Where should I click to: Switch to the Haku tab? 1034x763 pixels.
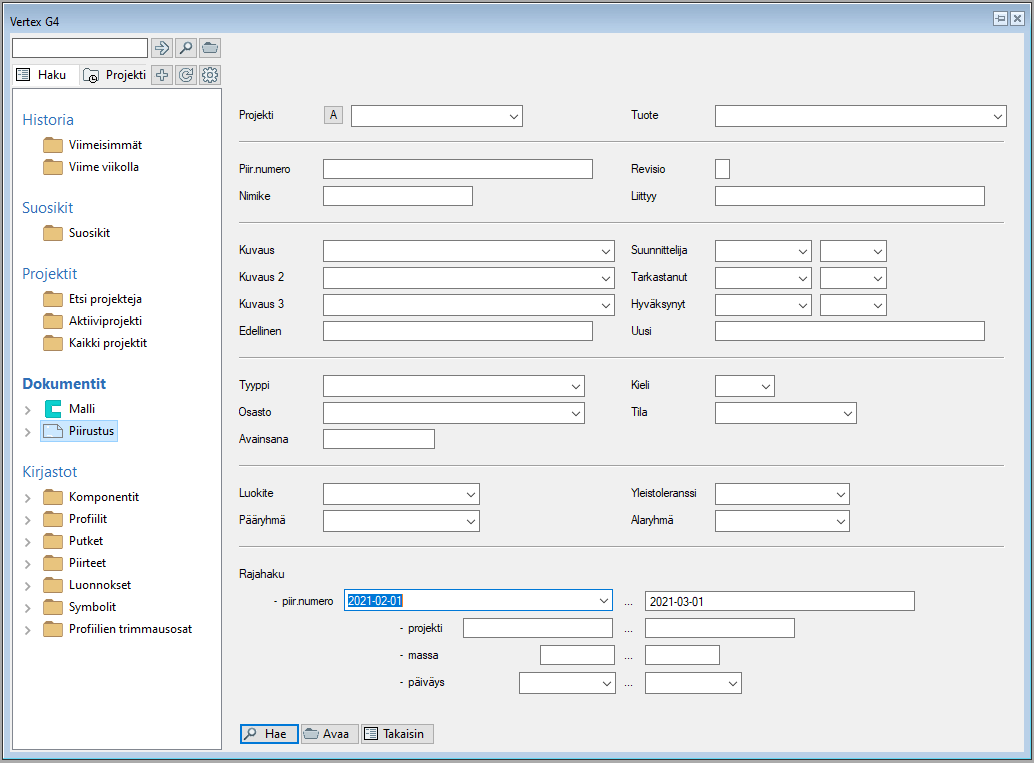42,75
